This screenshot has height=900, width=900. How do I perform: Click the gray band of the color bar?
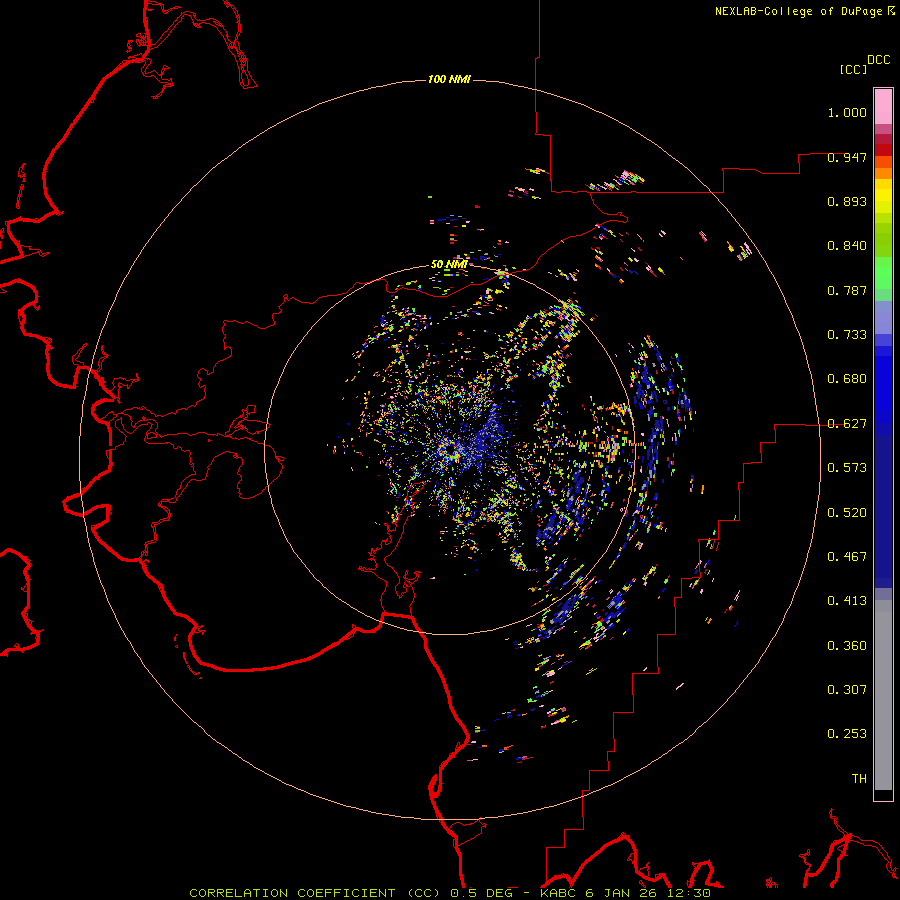(x=883, y=695)
